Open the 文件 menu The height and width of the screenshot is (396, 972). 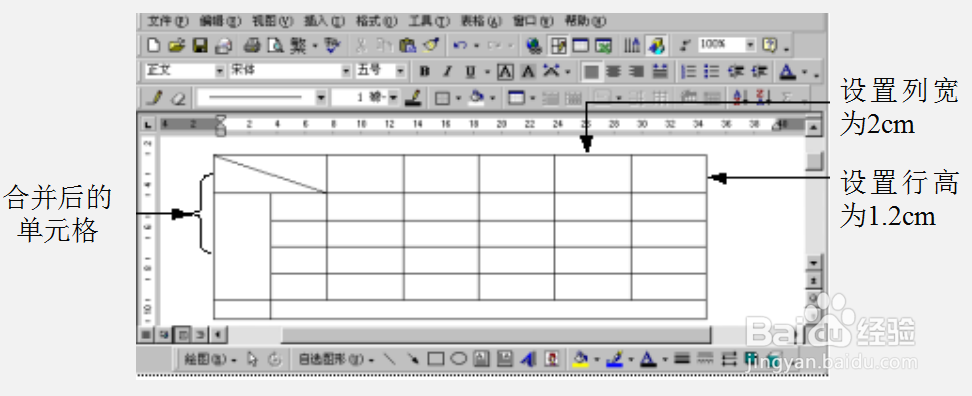167,21
